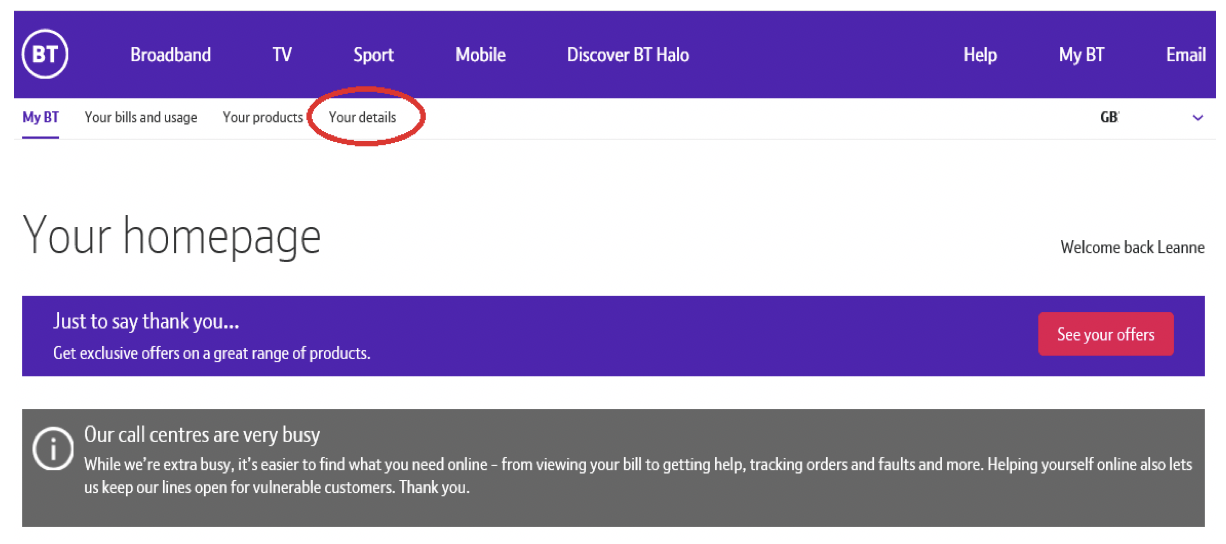The width and height of the screenshot is (1226, 544).
Task: Open the TV section
Action: (283, 55)
